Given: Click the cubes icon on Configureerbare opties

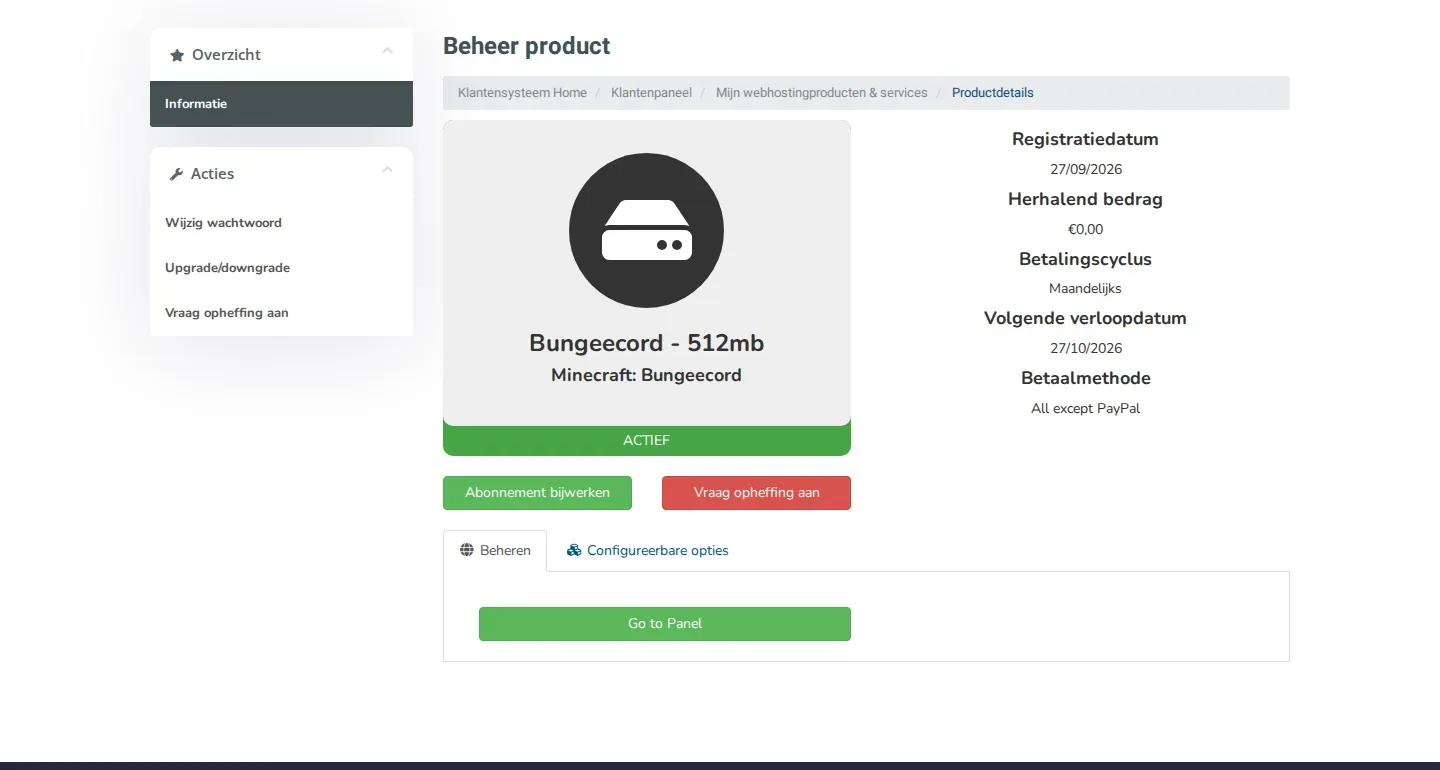Looking at the screenshot, I should point(574,550).
